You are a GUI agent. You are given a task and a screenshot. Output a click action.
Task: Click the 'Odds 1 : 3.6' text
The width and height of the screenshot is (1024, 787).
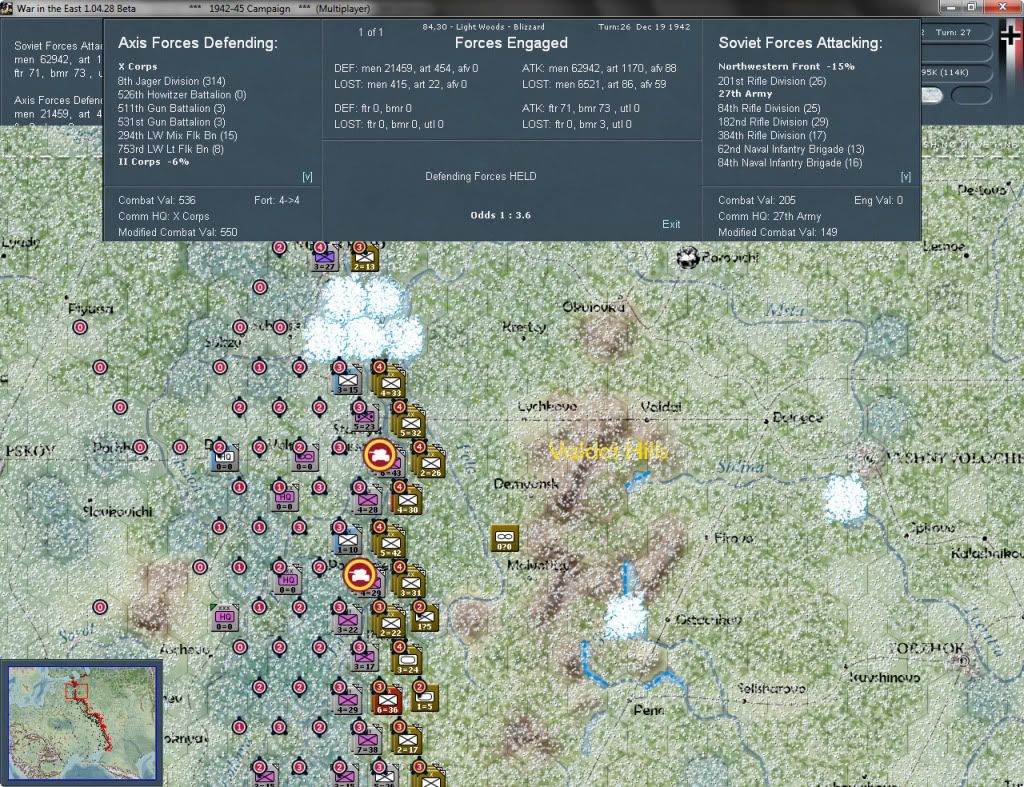click(x=500, y=216)
